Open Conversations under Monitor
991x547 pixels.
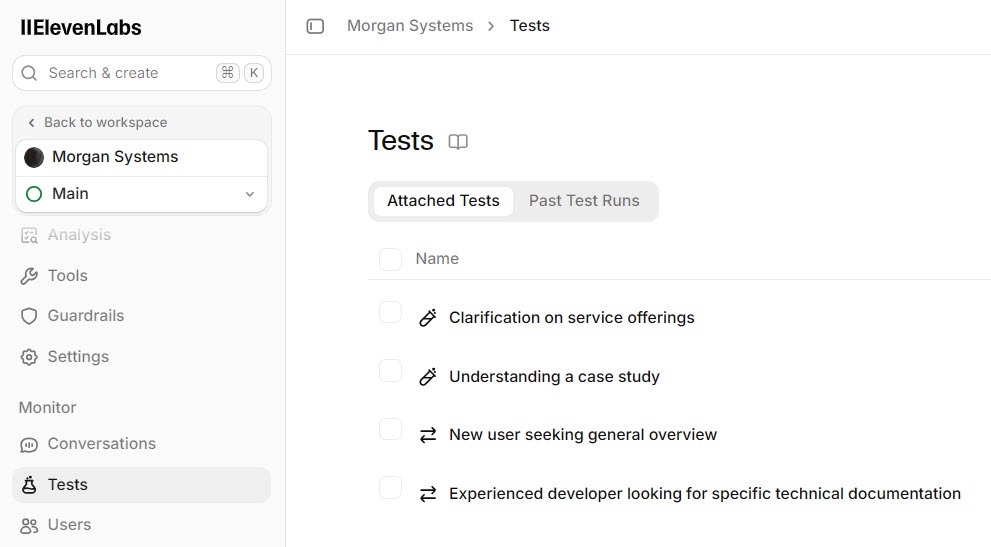142,445
